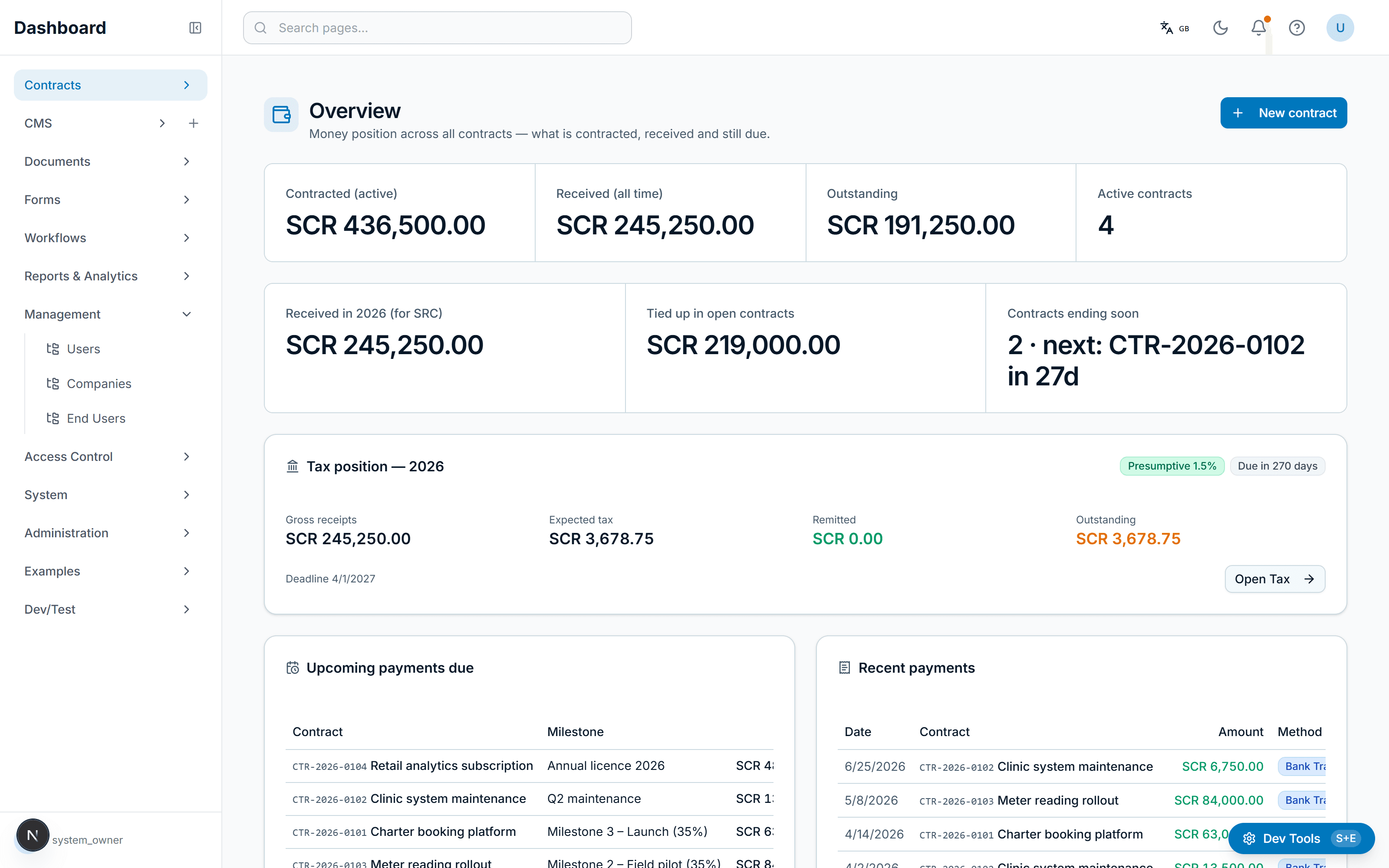Click the Tied up in open contracts card
Viewport: 1389px width, 868px height.
805,348
